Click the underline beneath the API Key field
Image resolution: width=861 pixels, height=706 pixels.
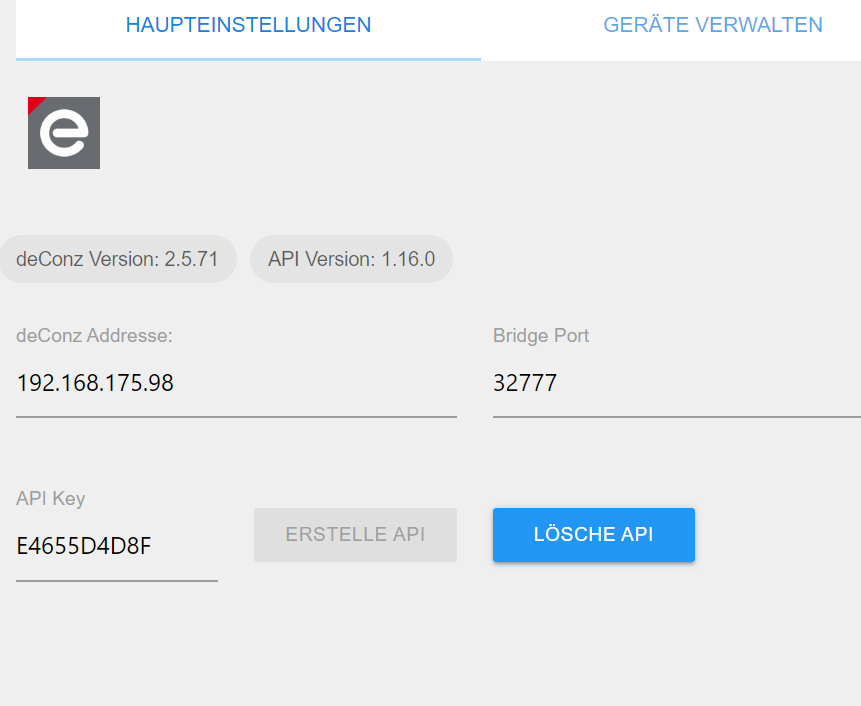116,578
